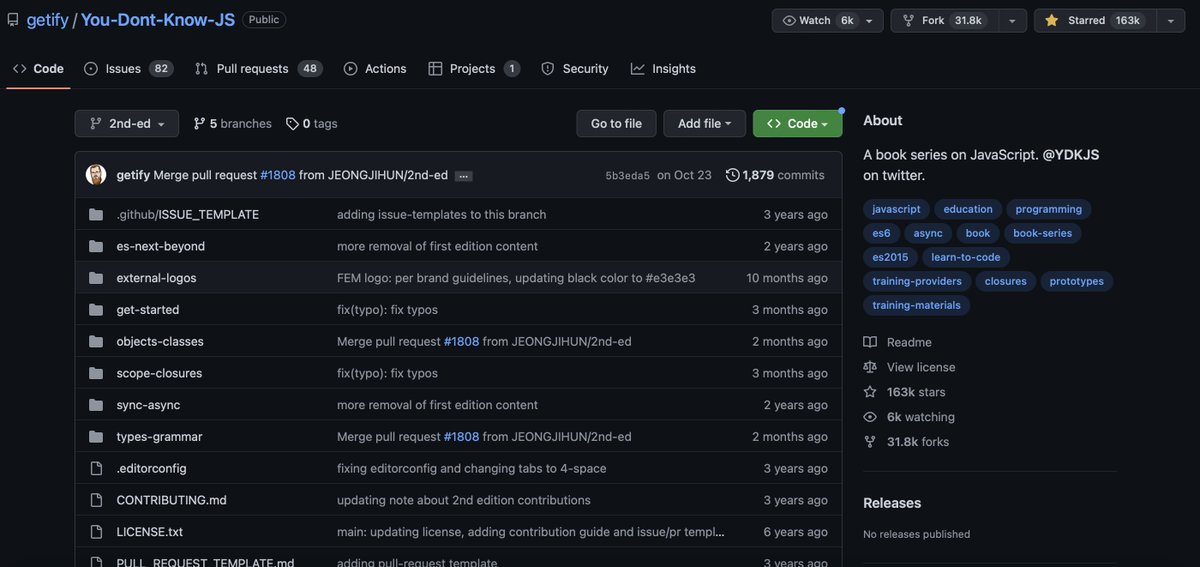This screenshot has height=567, width=1200.
Task: Click getify's avatar in the commit row
Action: click(x=96, y=175)
